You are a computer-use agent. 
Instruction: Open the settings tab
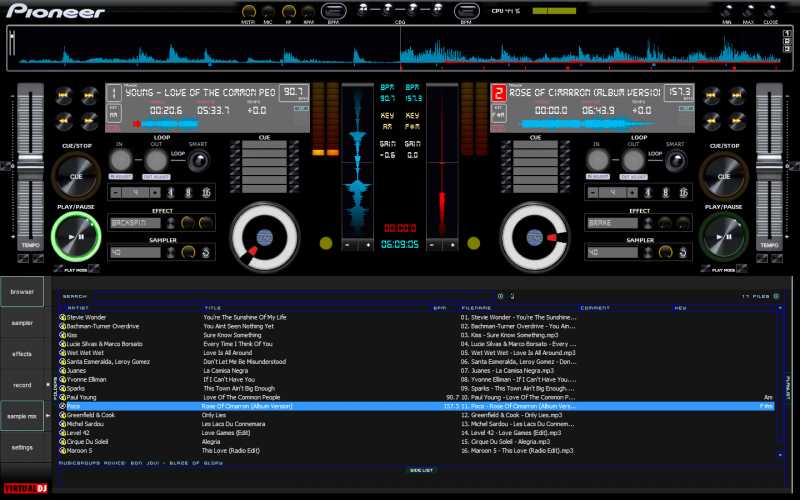[22, 447]
